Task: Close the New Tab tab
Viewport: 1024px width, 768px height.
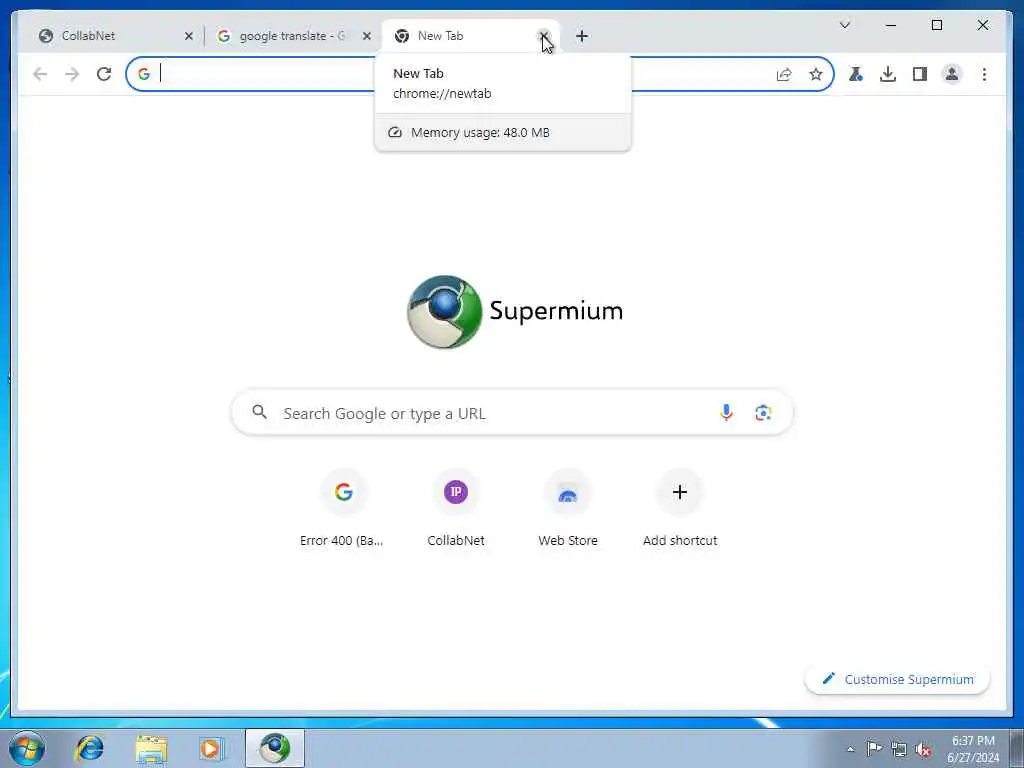Action: coord(543,36)
